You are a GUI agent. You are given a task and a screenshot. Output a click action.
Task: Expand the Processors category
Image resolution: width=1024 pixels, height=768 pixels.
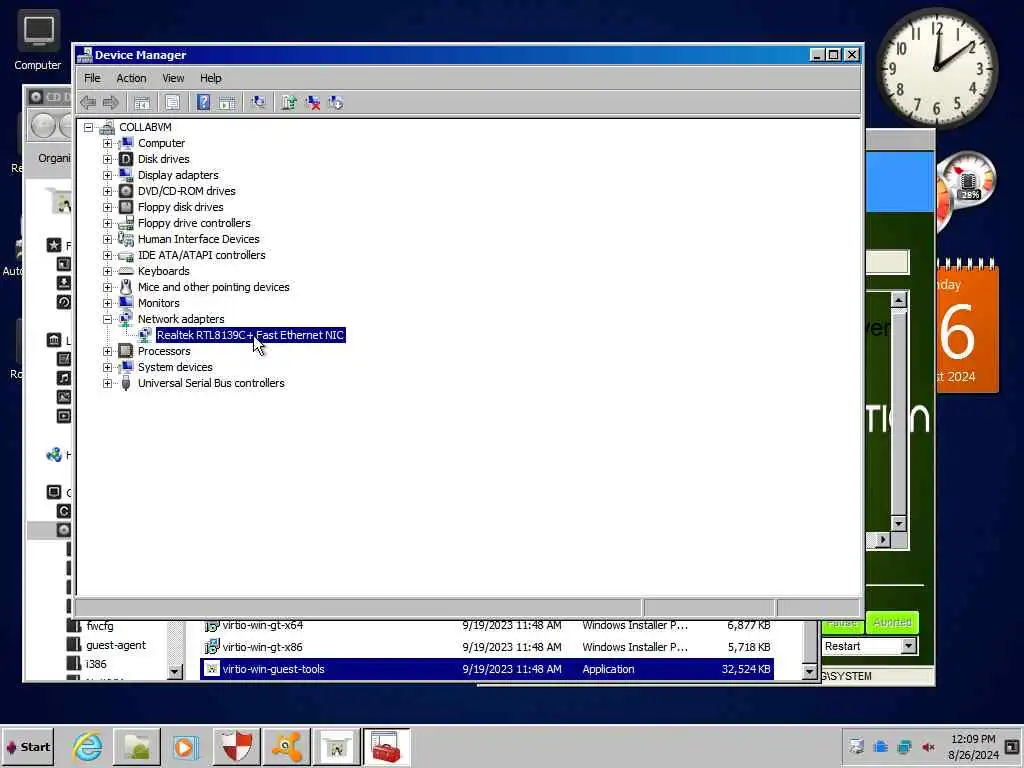coord(108,351)
